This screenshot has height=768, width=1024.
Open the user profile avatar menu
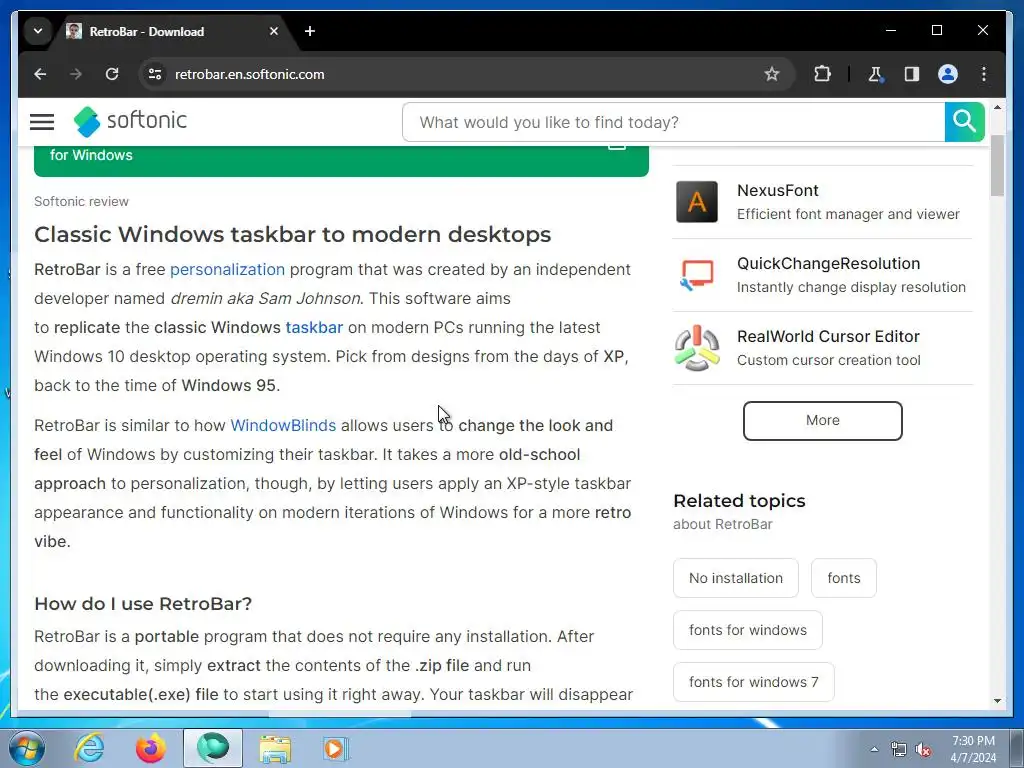pos(948,74)
